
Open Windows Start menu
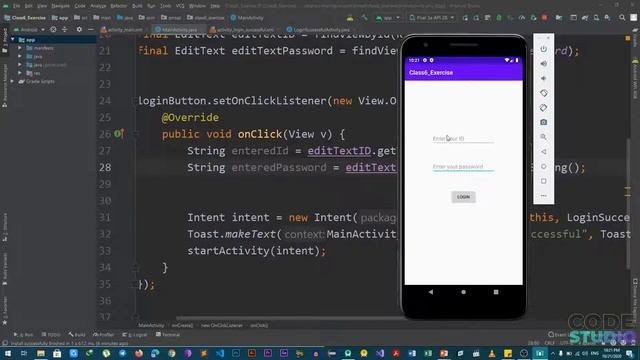(x=8, y=353)
